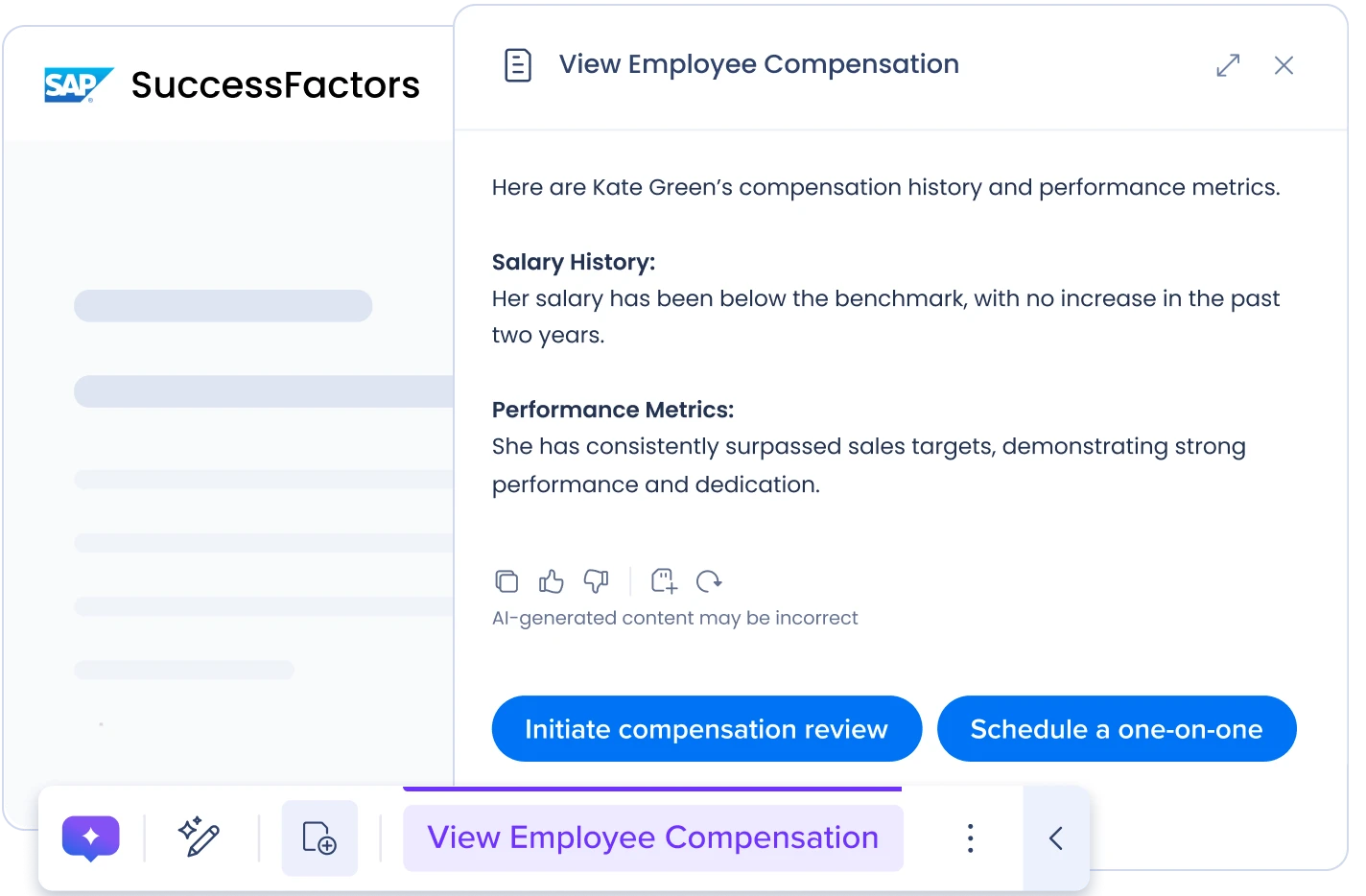
Task: Click the add new document icon
Action: (319, 837)
